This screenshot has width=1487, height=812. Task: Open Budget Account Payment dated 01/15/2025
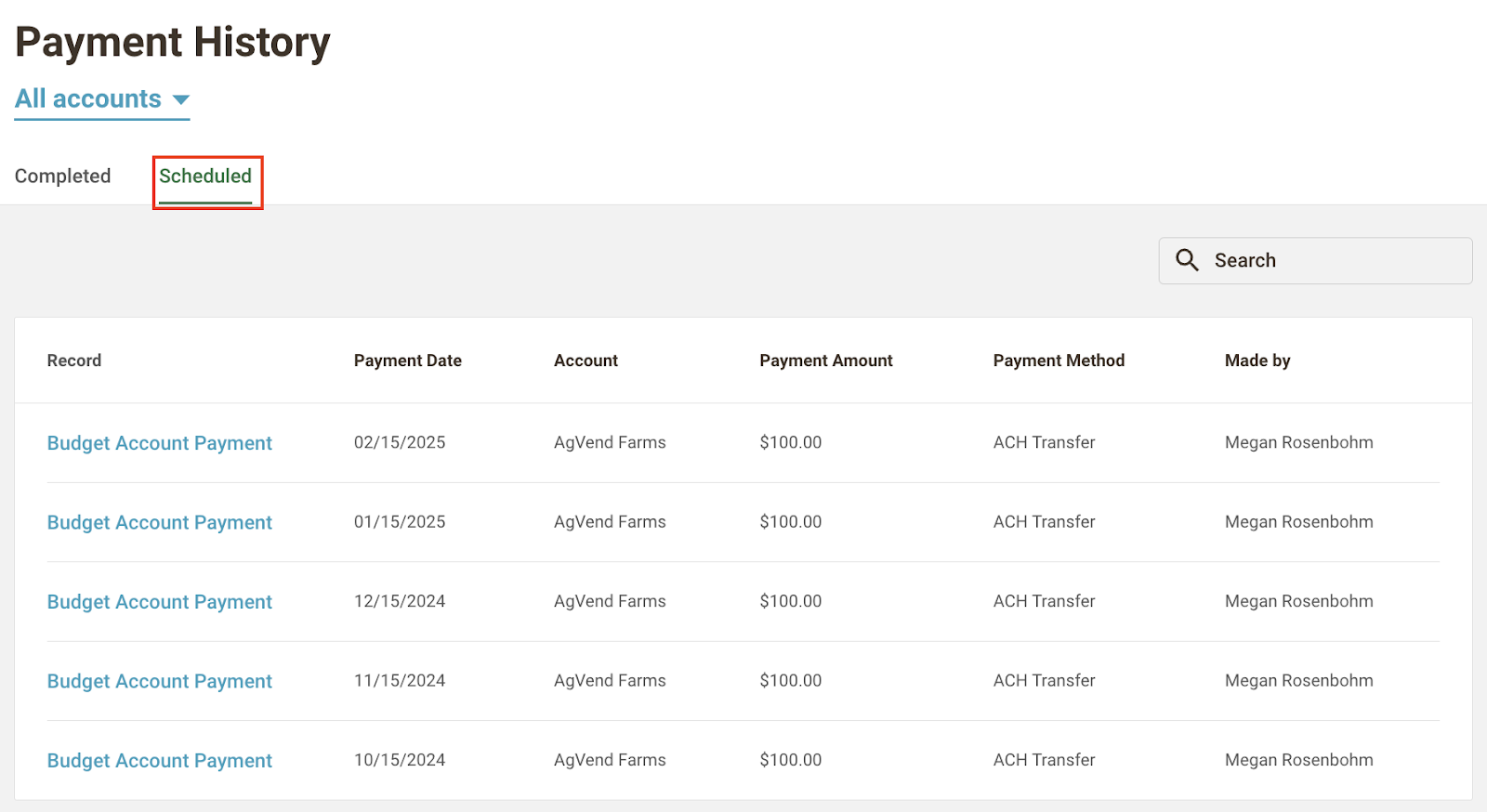point(160,522)
